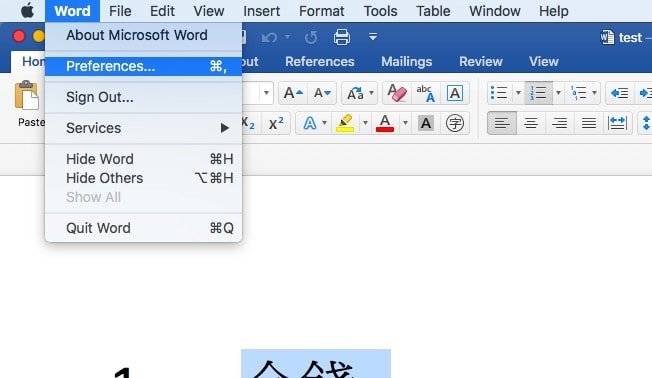The width and height of the screenshot is (652, 378).
Task: Open Numbering dropdown arrow
Action: pos(558,93)
